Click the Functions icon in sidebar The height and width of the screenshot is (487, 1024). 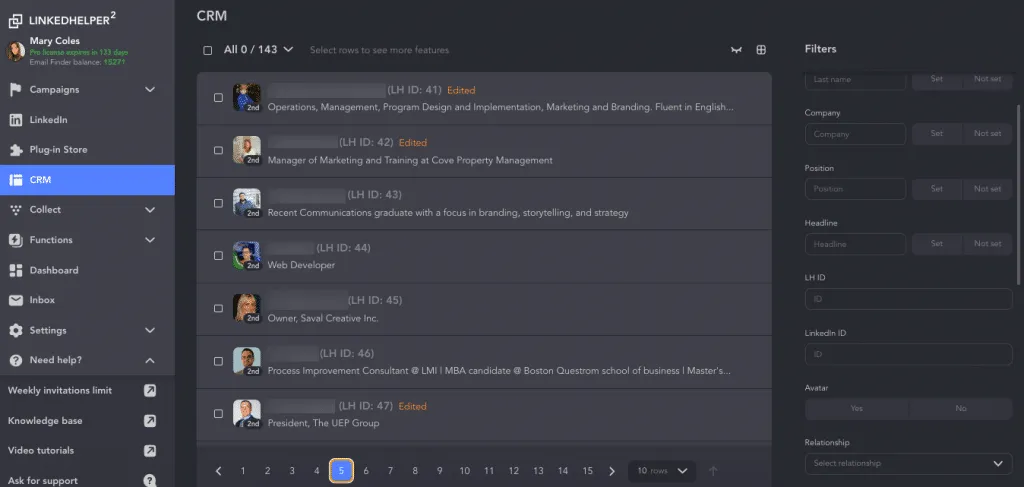[16, 240]
